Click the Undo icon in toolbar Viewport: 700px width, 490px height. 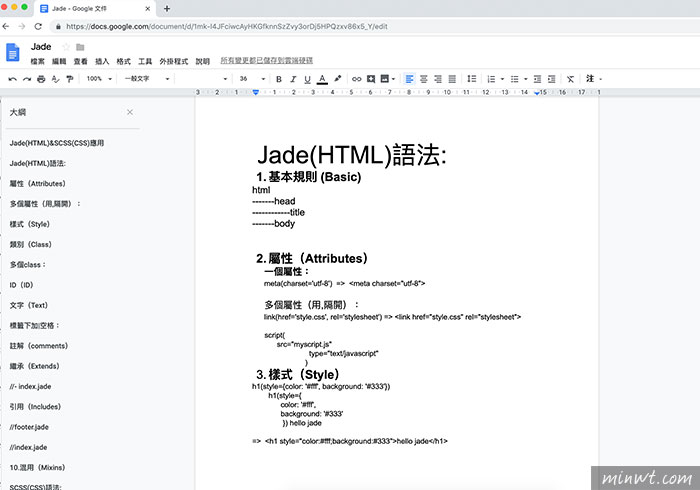click(x=12, y=79)
